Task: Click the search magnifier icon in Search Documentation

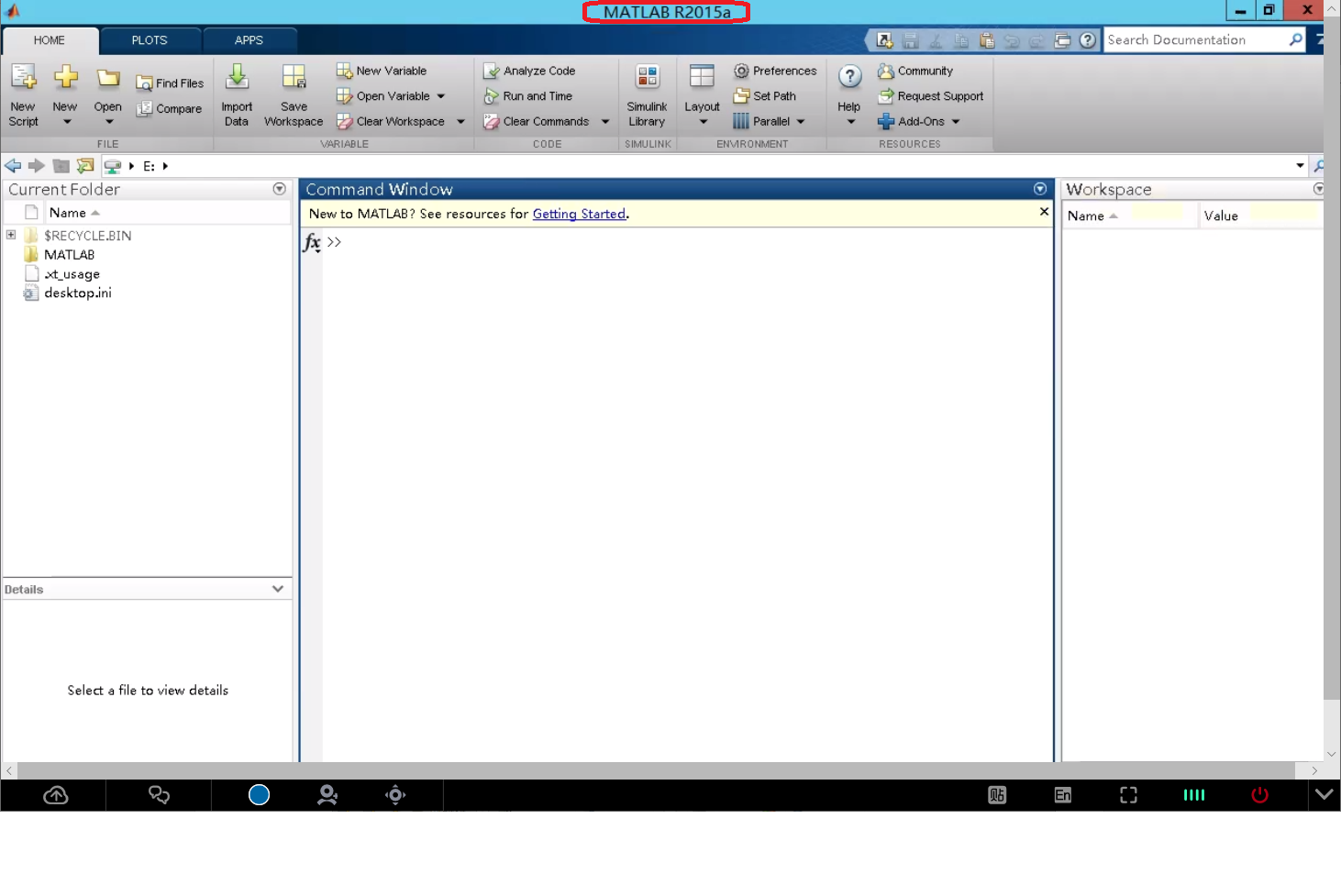Action: point(1295,39)
